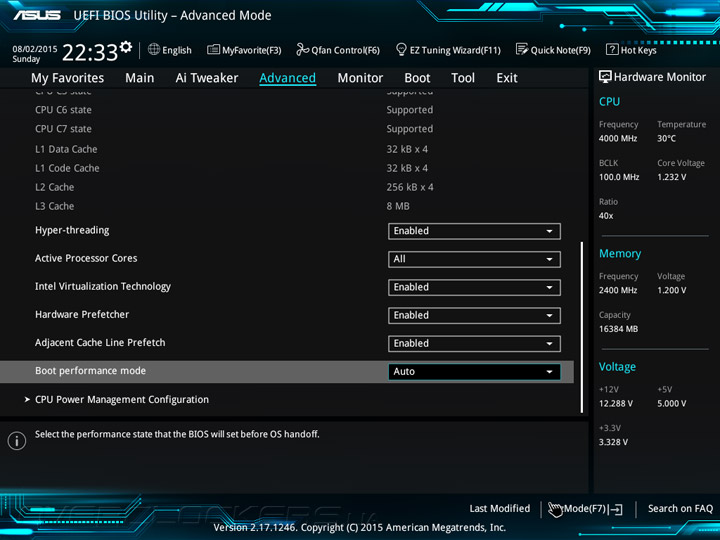Go to the Boot tab
This screenshot has width=720, height=540.
tap(417, 78)
